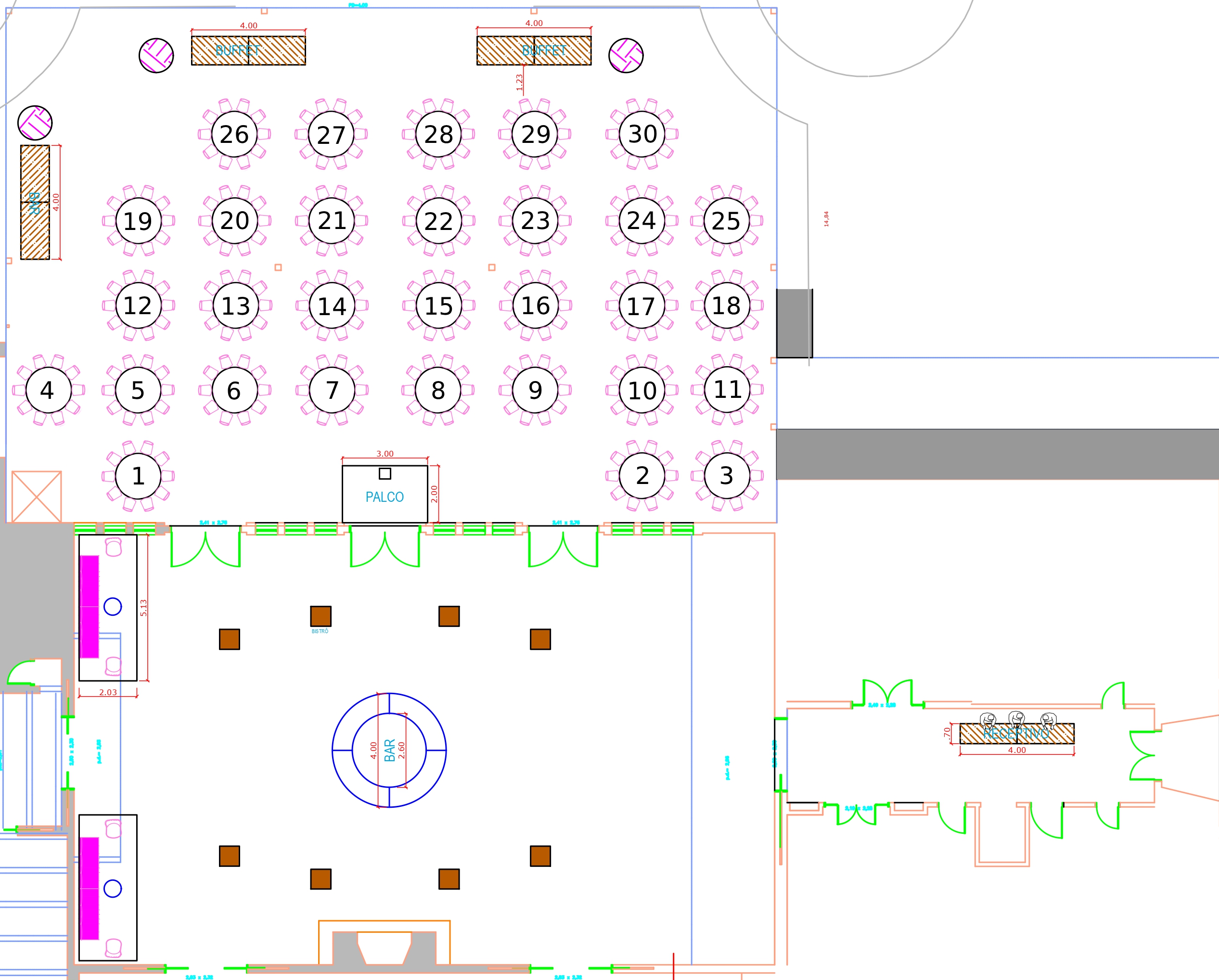Viewport: 1219px width, 980px height.
Task: Click the 1.23 dimension below the buffet
Action: 520,83
